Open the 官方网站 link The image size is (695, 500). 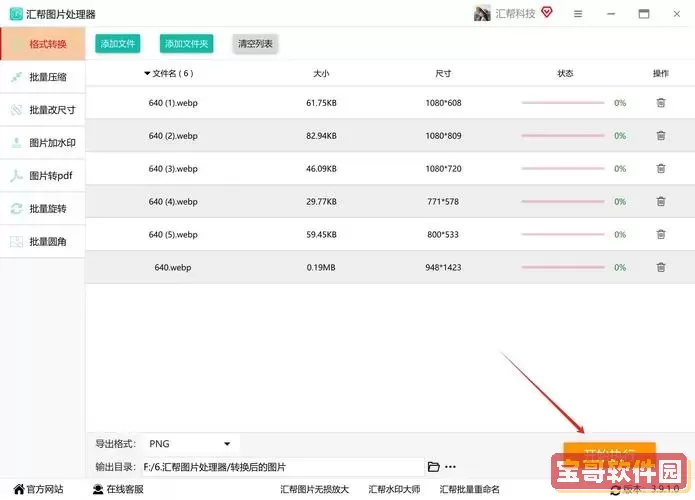(45, 489)
